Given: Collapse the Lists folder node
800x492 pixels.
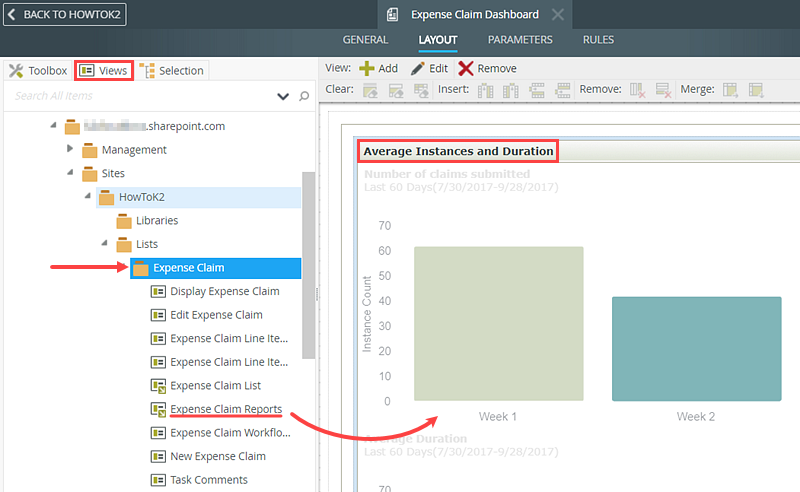Looking at the screenshot, I should click(104, 244).
